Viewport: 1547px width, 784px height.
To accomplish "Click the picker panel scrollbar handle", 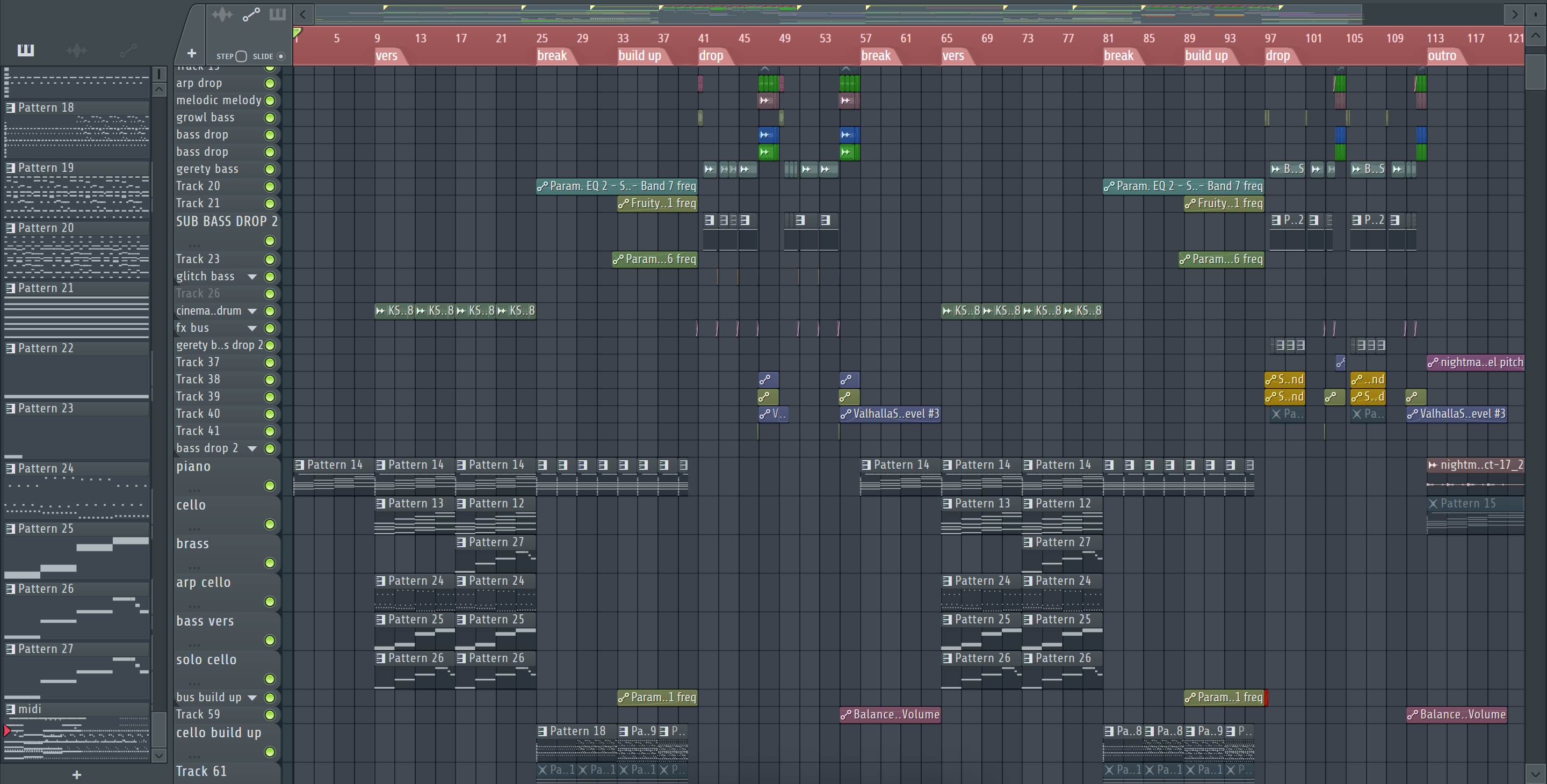I will click(x=159, y=729).
